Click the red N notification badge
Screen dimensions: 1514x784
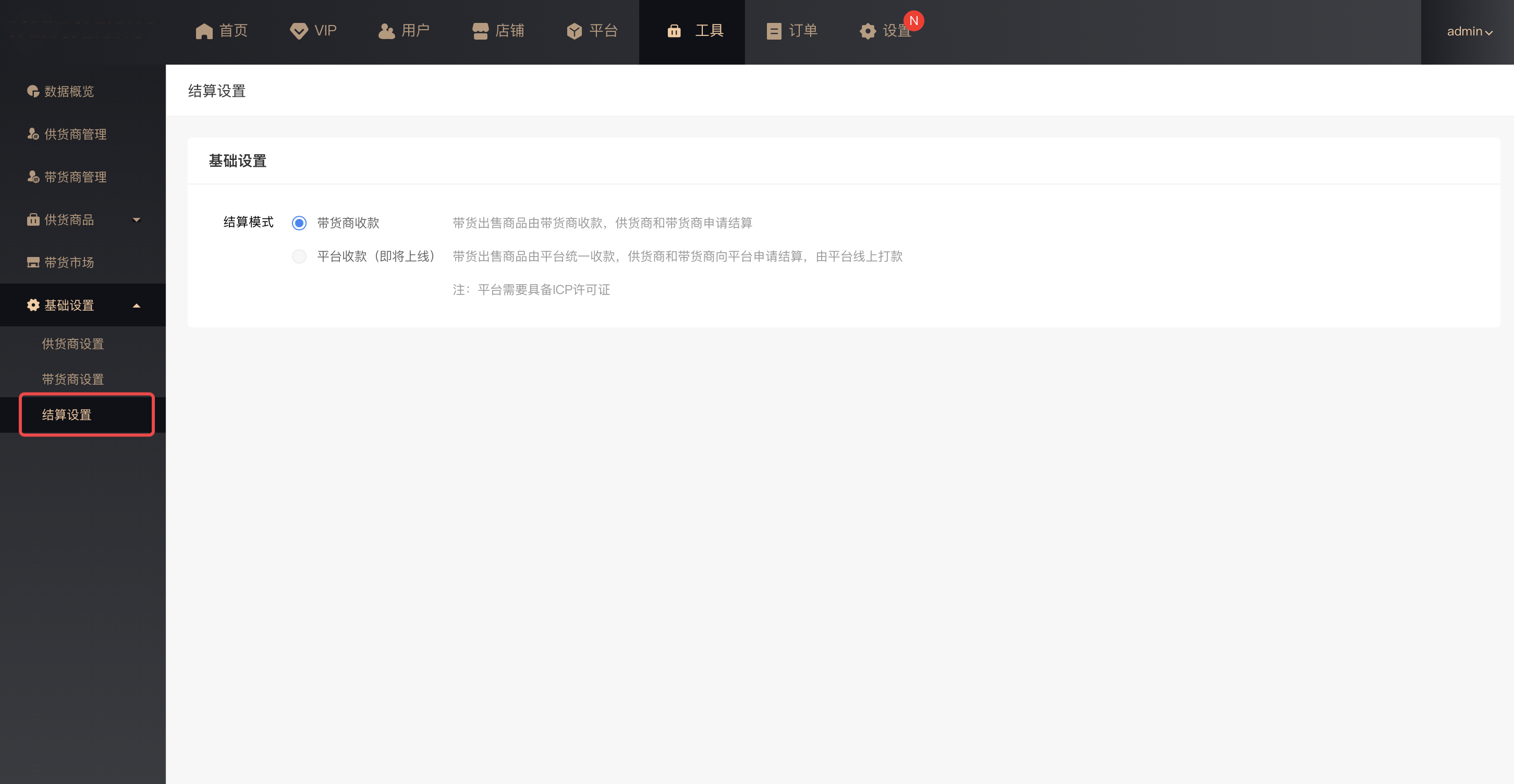(913, 20)
